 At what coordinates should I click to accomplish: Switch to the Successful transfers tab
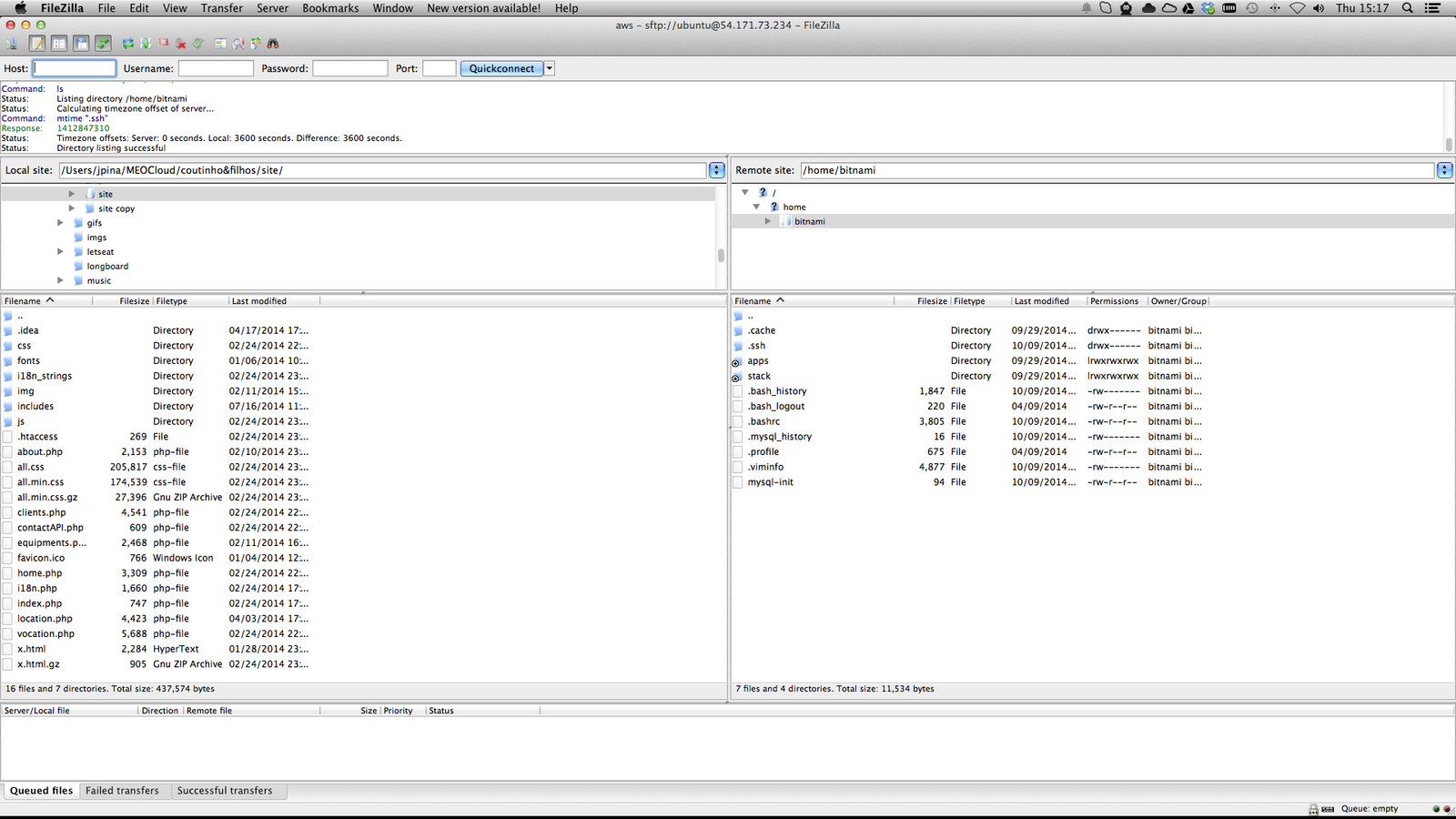click(x=225, y=791)
